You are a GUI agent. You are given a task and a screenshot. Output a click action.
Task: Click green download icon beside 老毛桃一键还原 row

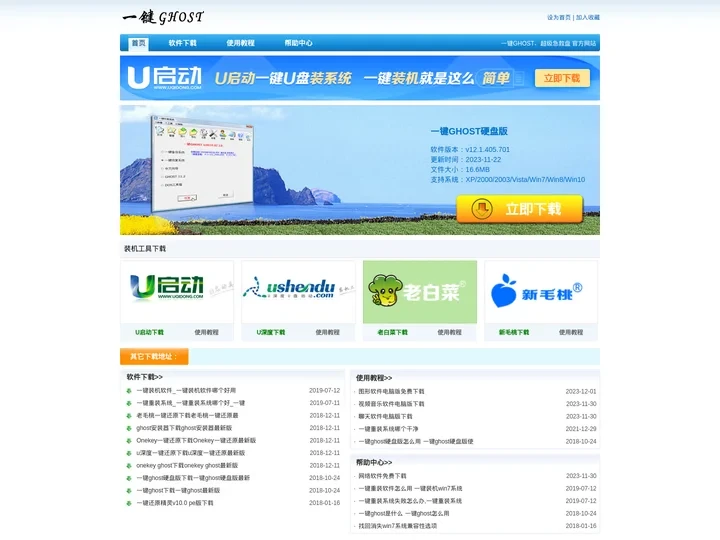coord(129,416)
